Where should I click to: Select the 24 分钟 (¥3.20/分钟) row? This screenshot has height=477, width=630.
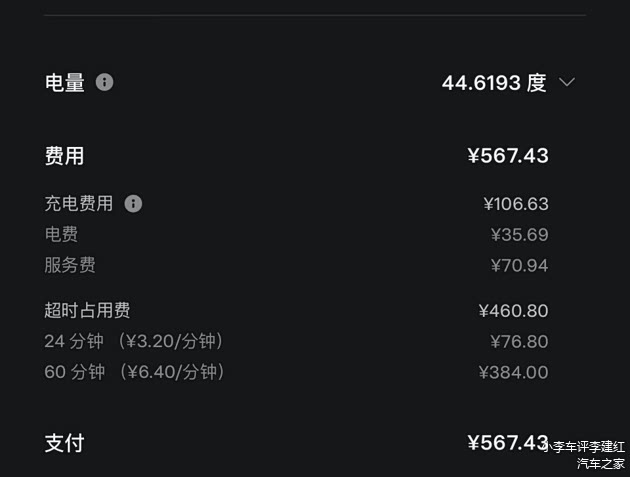coord(134,342)
